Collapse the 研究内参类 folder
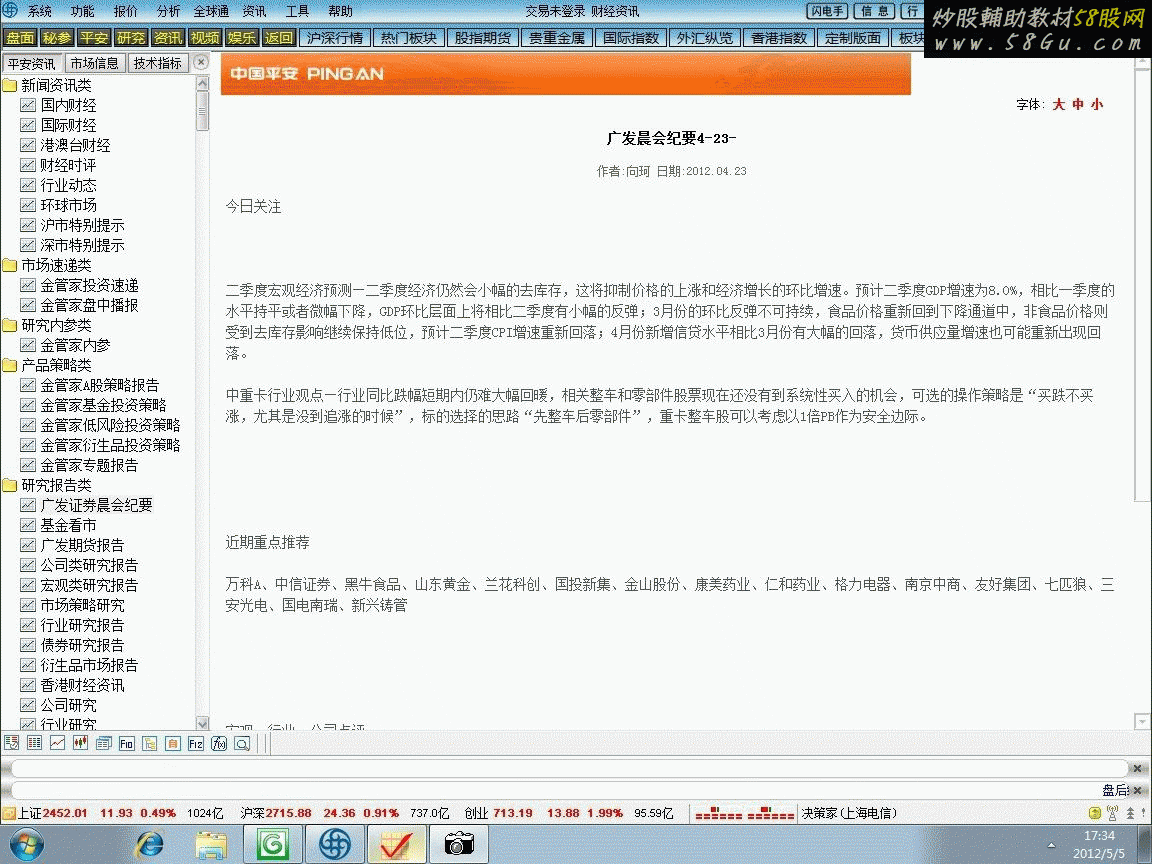 10,325
